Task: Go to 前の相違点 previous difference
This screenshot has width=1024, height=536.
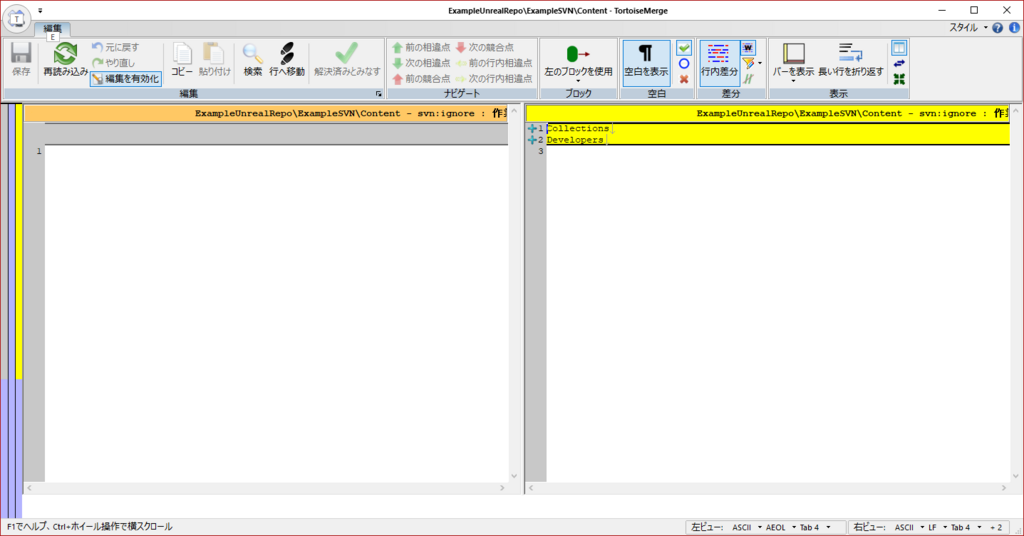Action: coord(421,47)
